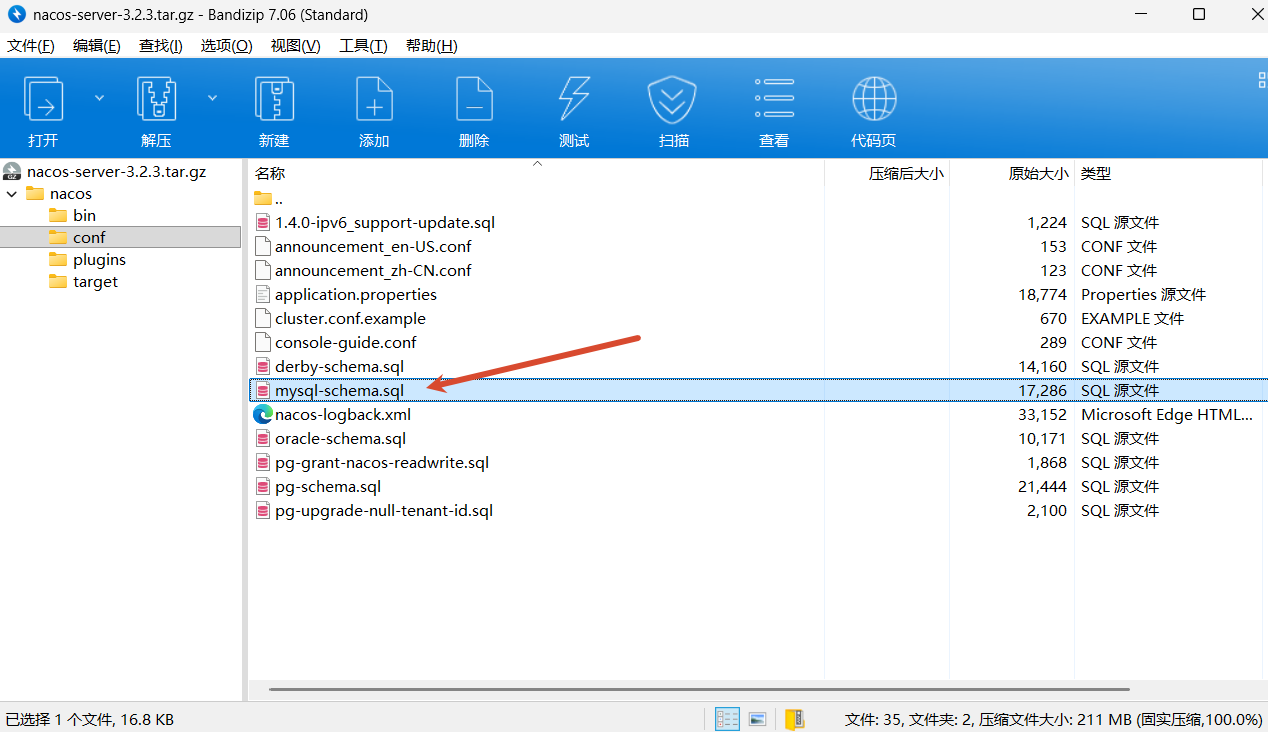Click Edge icon beside nacos-logback.xml
The height and width of the screenshot is (732, 1268).
[263, 414]
